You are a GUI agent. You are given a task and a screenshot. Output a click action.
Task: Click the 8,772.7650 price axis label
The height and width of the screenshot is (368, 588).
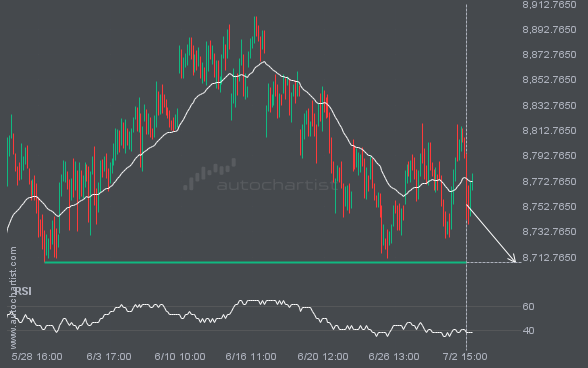click(x=549, y=182)
